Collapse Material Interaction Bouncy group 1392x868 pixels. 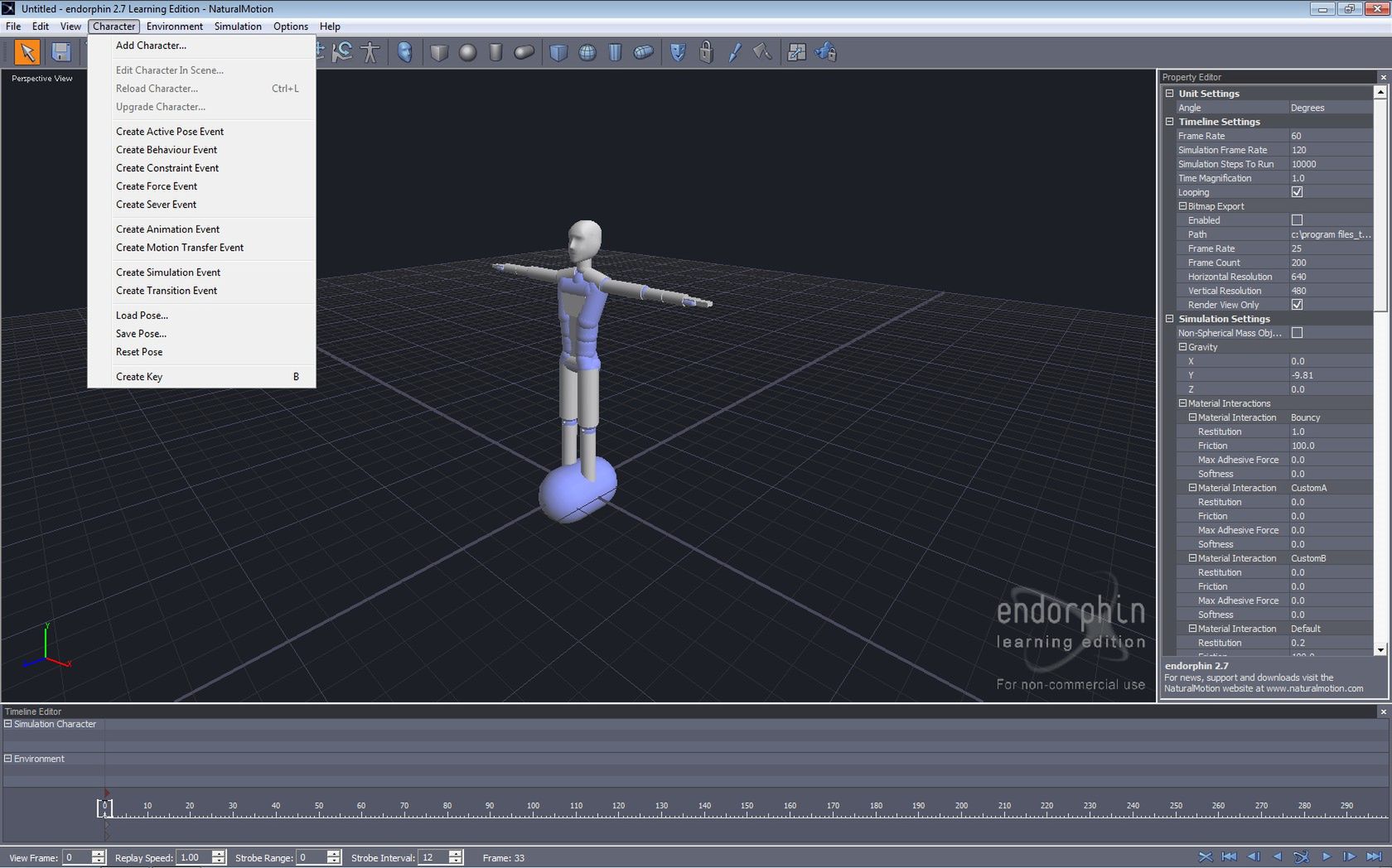(1192, 417)
